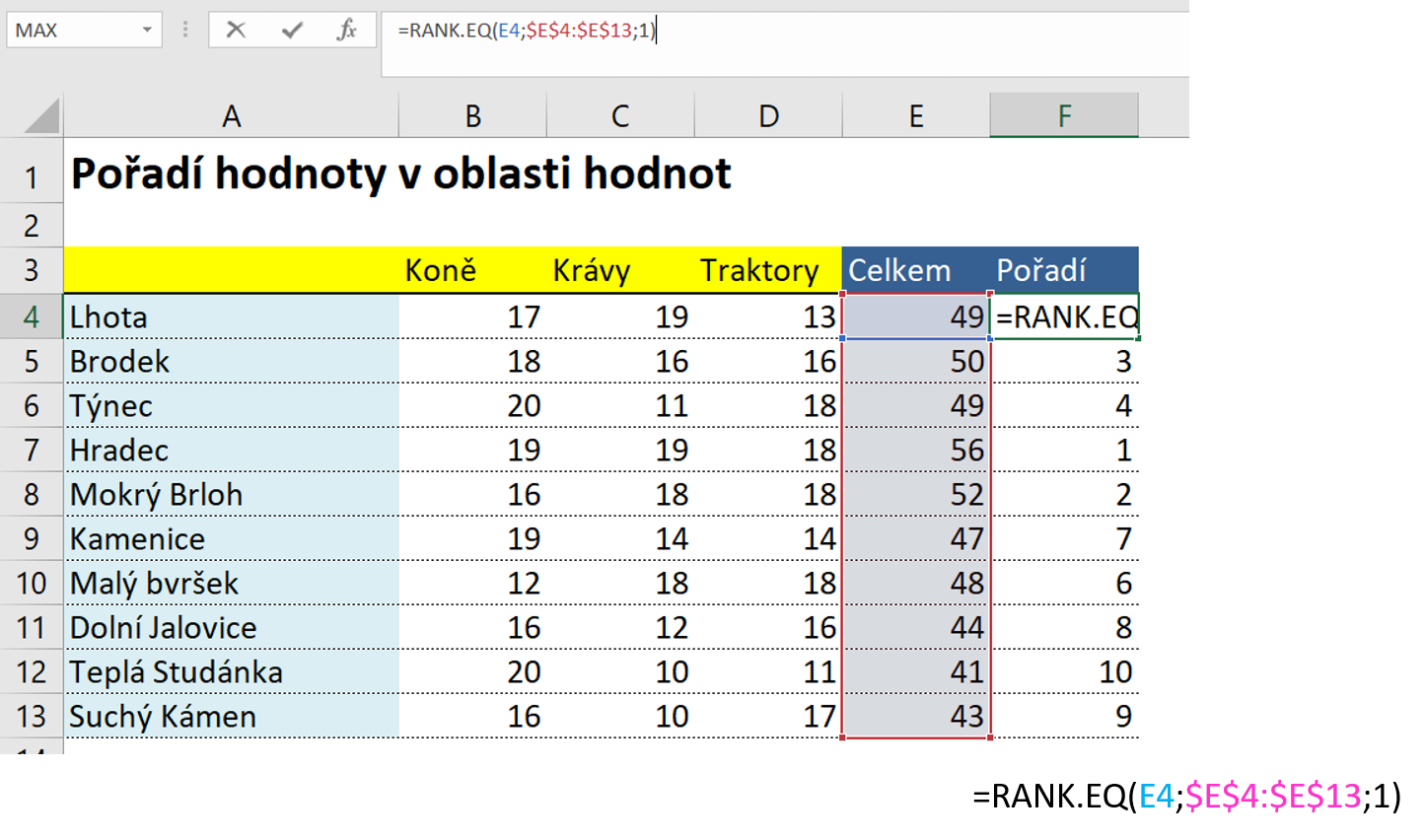This screenshot has height=840, width=1425.
Task: Select row 10 header
Action: 32,583
